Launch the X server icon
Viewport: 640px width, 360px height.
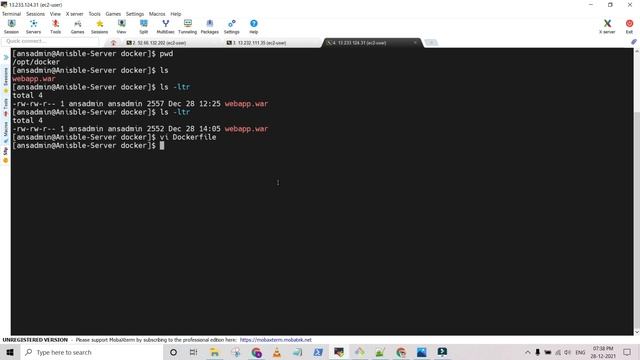[607, 27]
